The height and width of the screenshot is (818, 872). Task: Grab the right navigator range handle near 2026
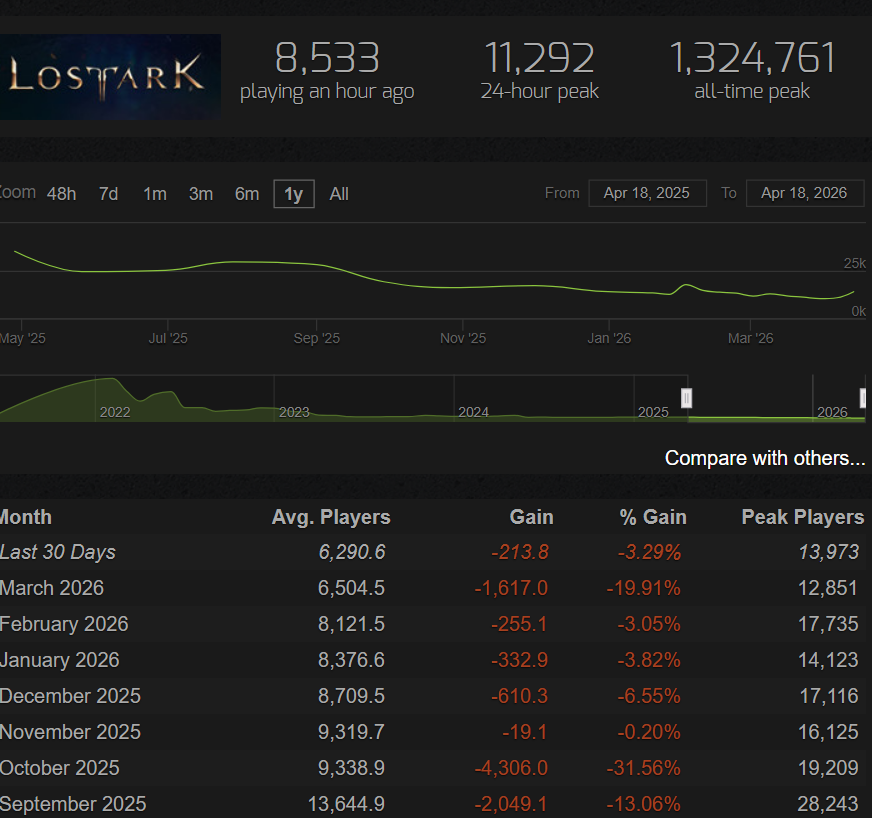pyautogui.click(x=864, y=398)
